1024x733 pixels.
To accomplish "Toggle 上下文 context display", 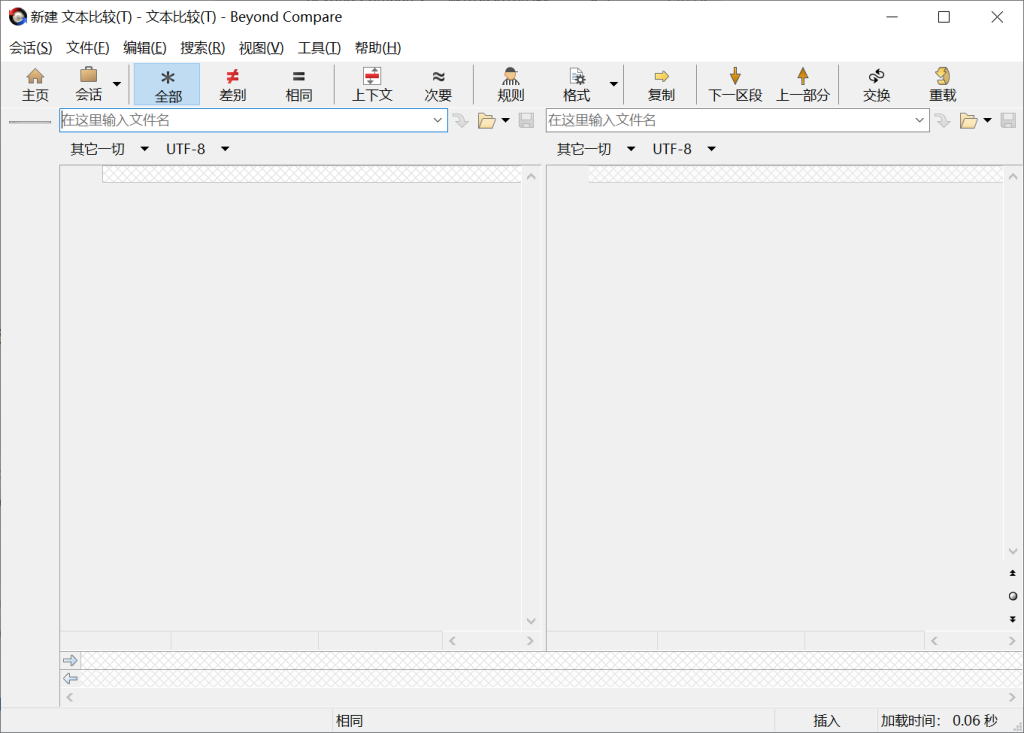I will tap(372, 85).
